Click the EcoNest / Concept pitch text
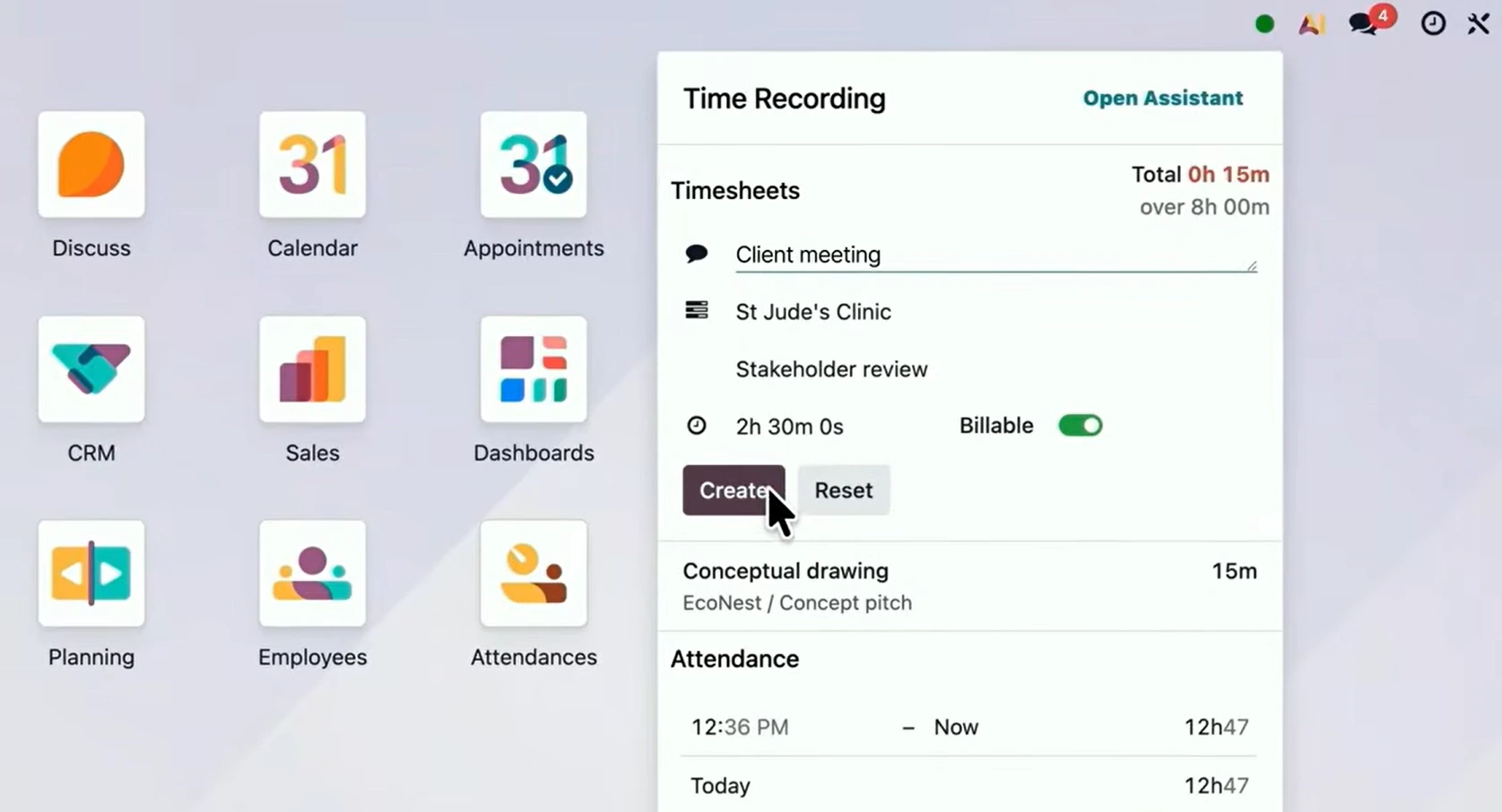This screenshot has height=812, width=1502. pos(797,602)
